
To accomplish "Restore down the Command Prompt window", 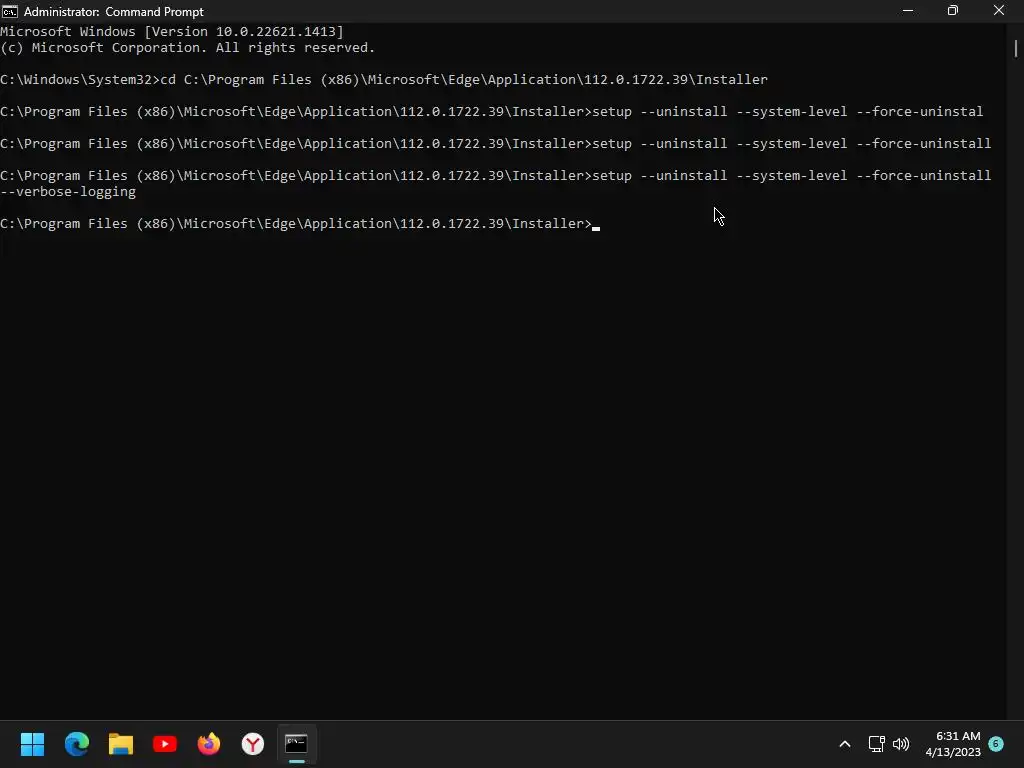I will [953, 11].
